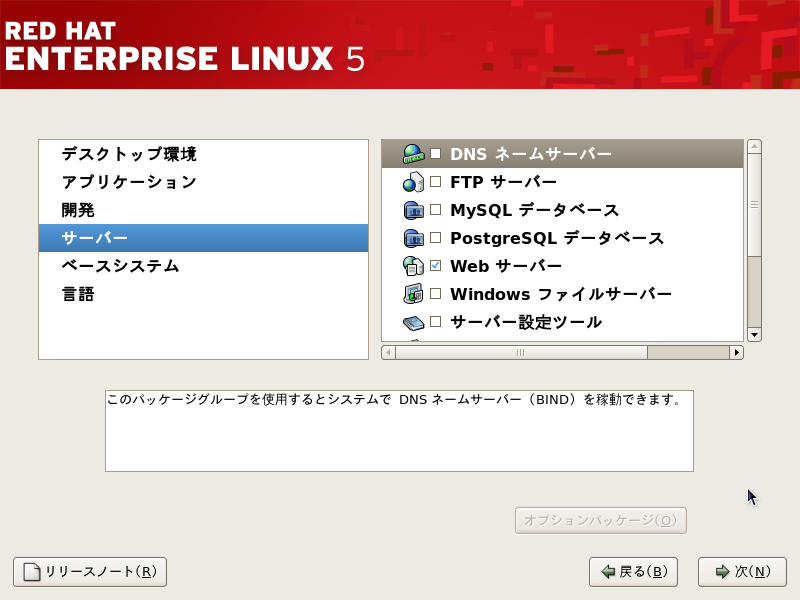The image size is (800, 600).
Task: Click the PostgreSQL データベース icon
Action: coord(413,238)
